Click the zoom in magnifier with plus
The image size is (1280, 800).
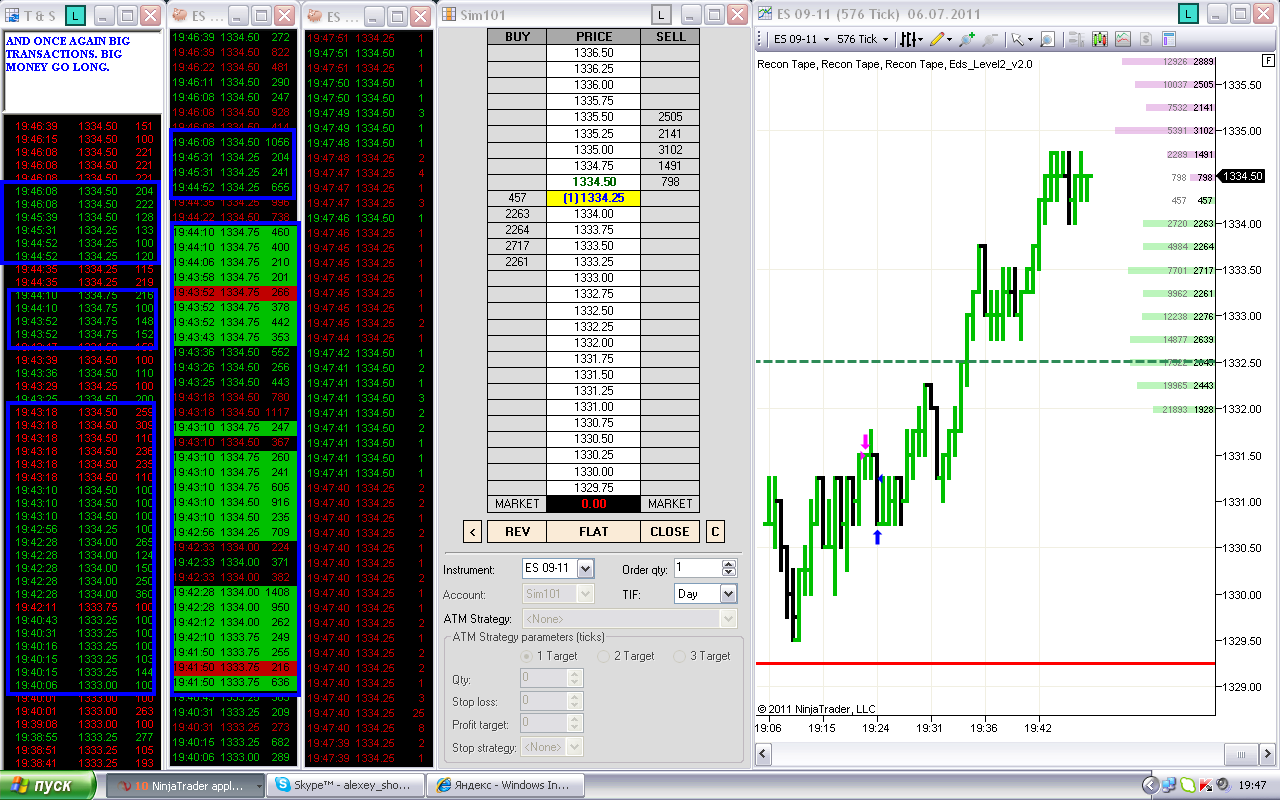pos(966,39)
